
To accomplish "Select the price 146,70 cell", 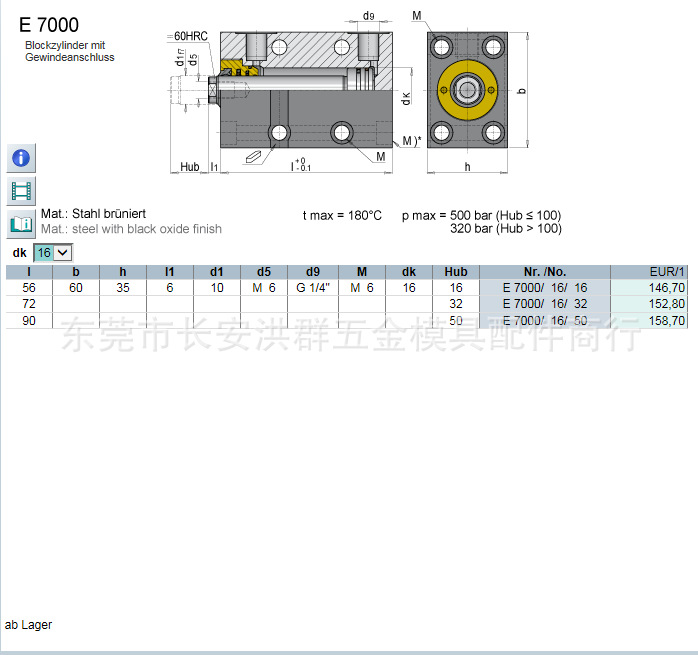I will point(666,287).
